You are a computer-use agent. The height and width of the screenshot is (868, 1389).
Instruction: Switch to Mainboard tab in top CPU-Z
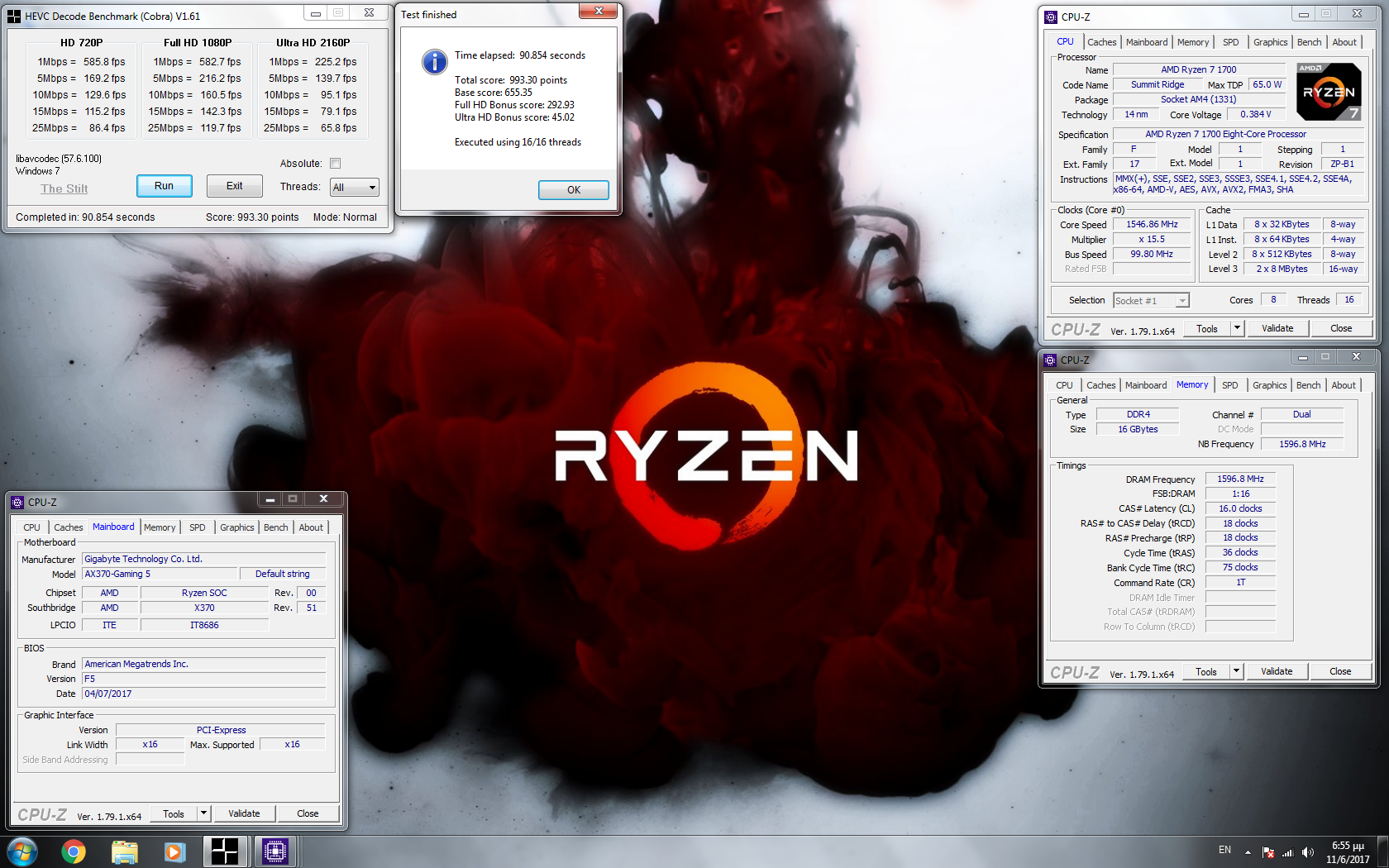pos(1147,42)
